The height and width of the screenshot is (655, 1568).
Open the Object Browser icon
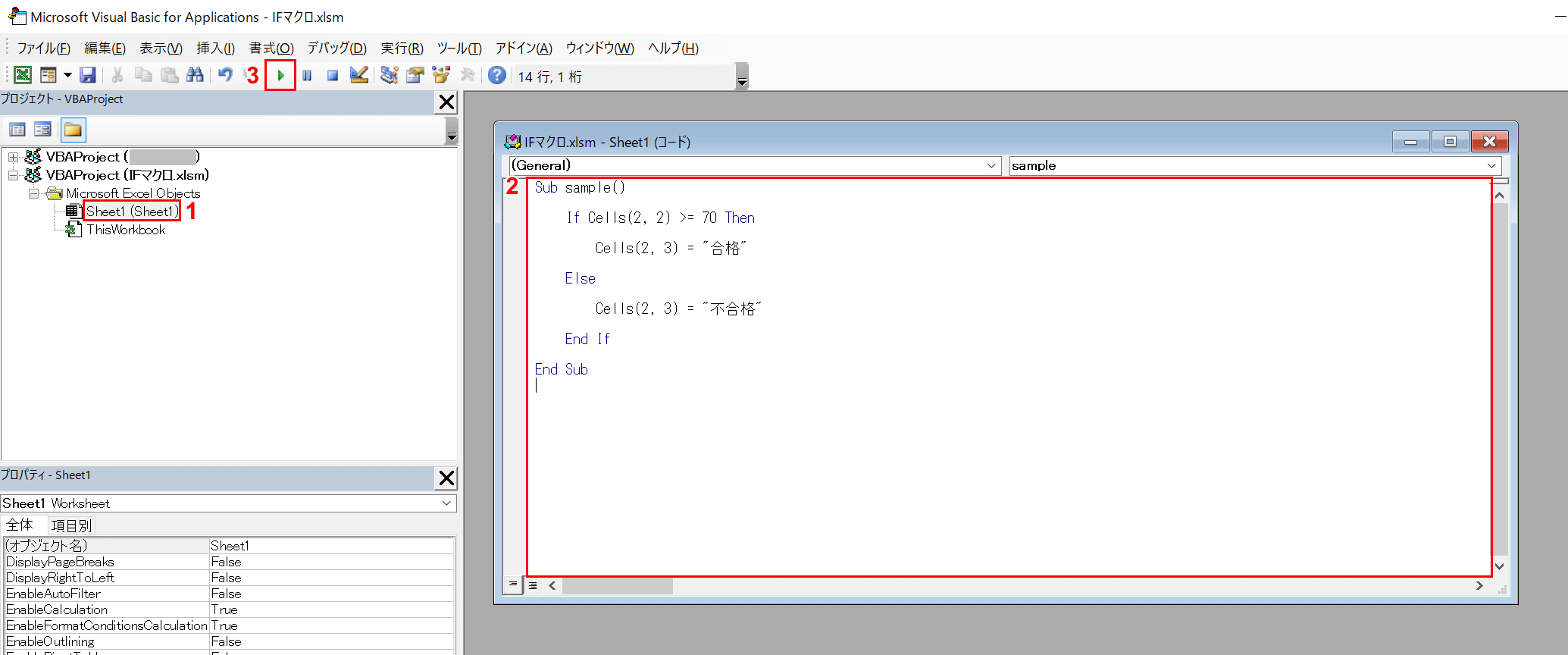(440, 75)
